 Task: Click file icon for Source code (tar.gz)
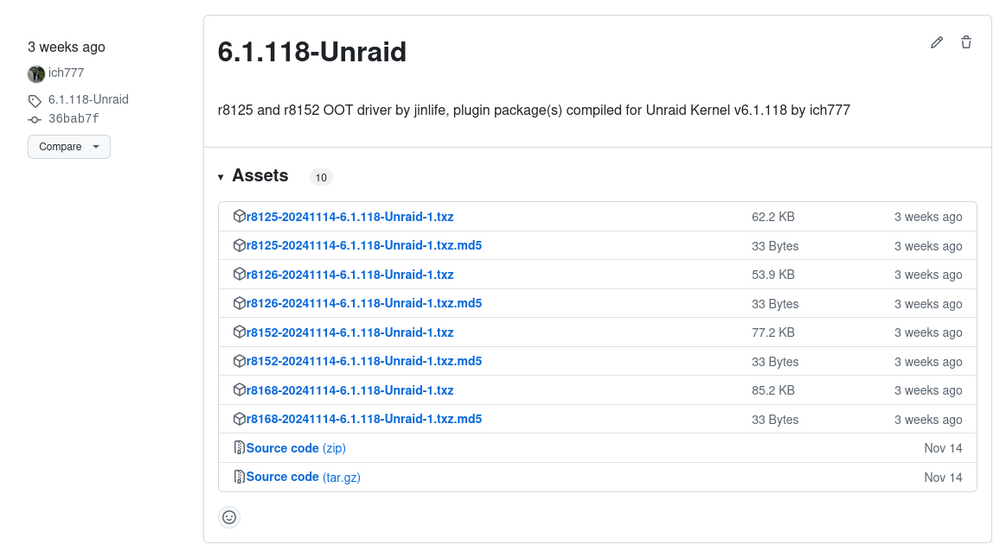239,477
